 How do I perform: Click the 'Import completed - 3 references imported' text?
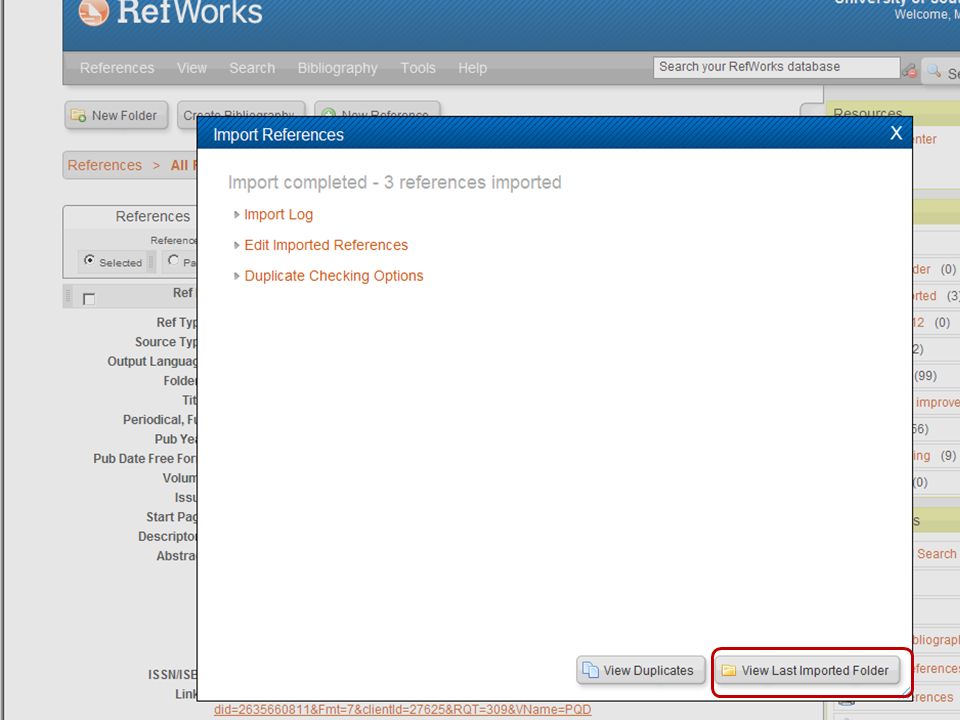pos(395,182)
